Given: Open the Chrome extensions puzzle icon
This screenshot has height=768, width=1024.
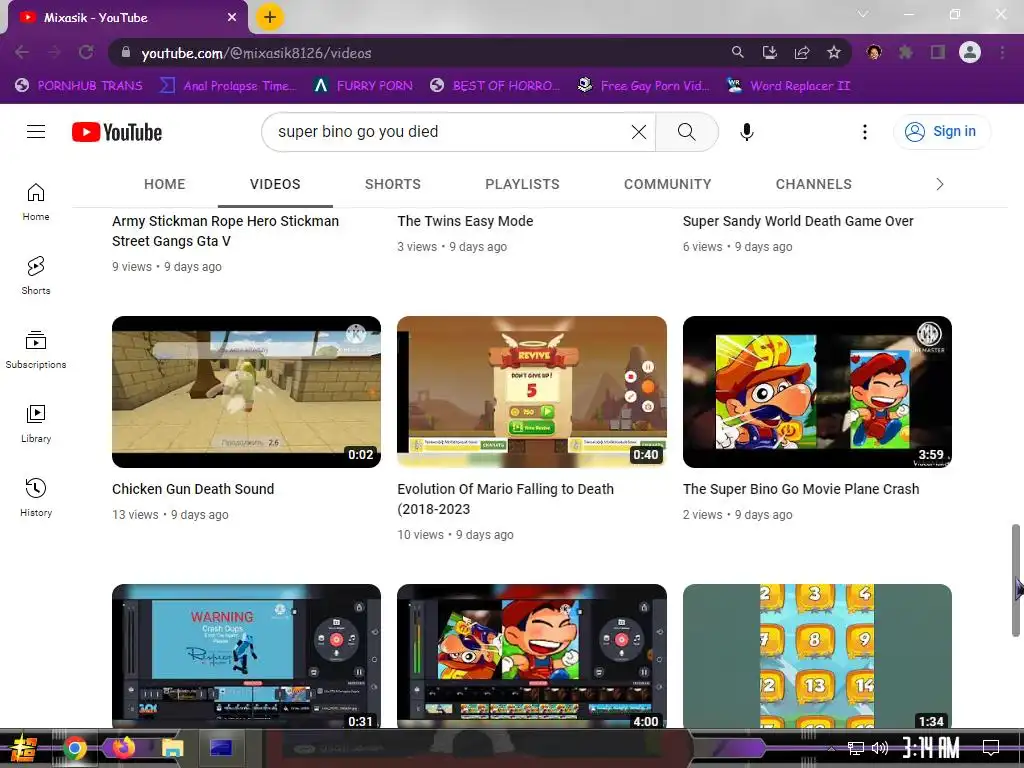Looking at the screenshot, I should (x=906, y=52).
